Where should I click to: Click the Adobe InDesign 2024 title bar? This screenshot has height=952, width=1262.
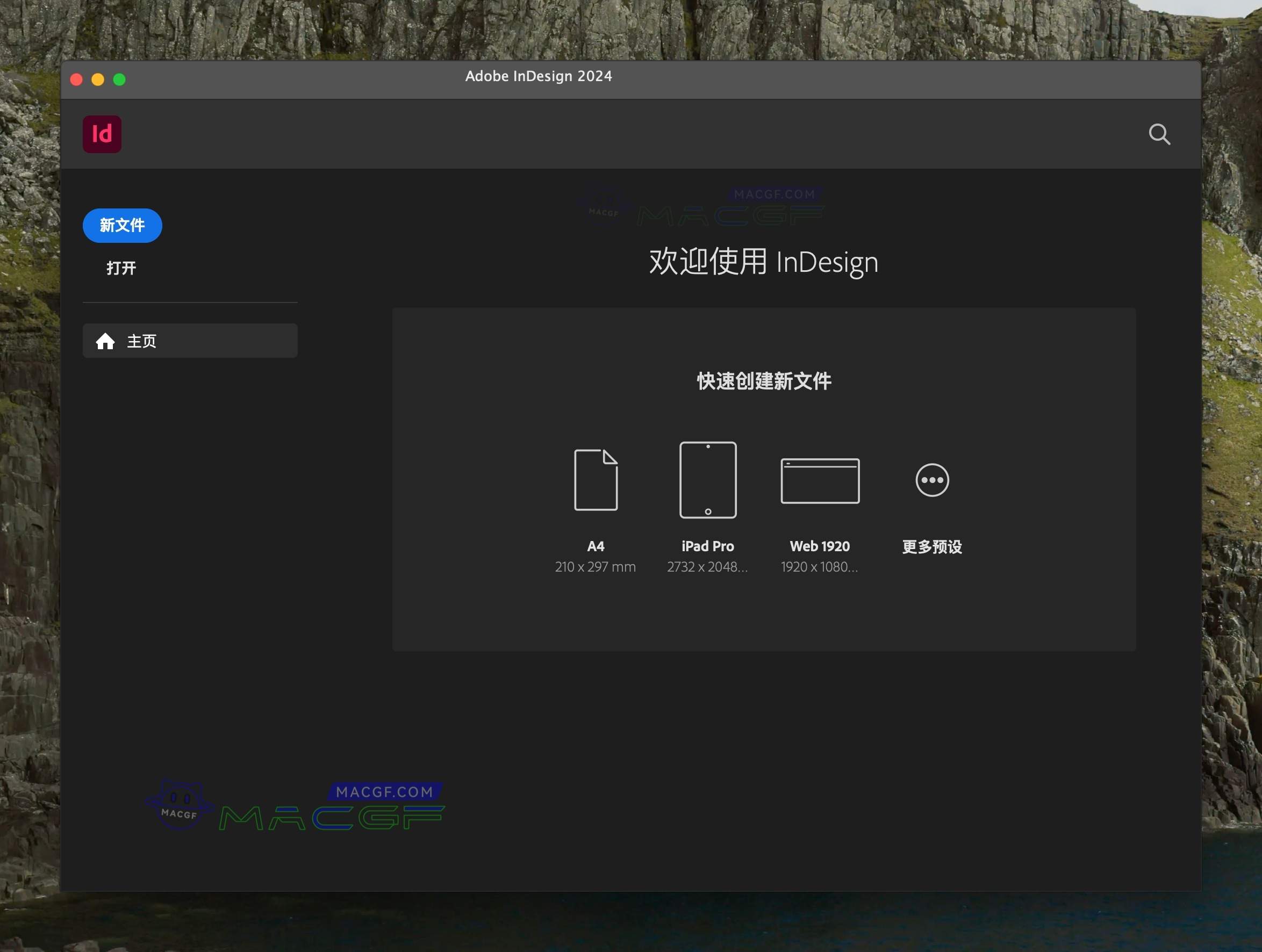tap(539, 76)
